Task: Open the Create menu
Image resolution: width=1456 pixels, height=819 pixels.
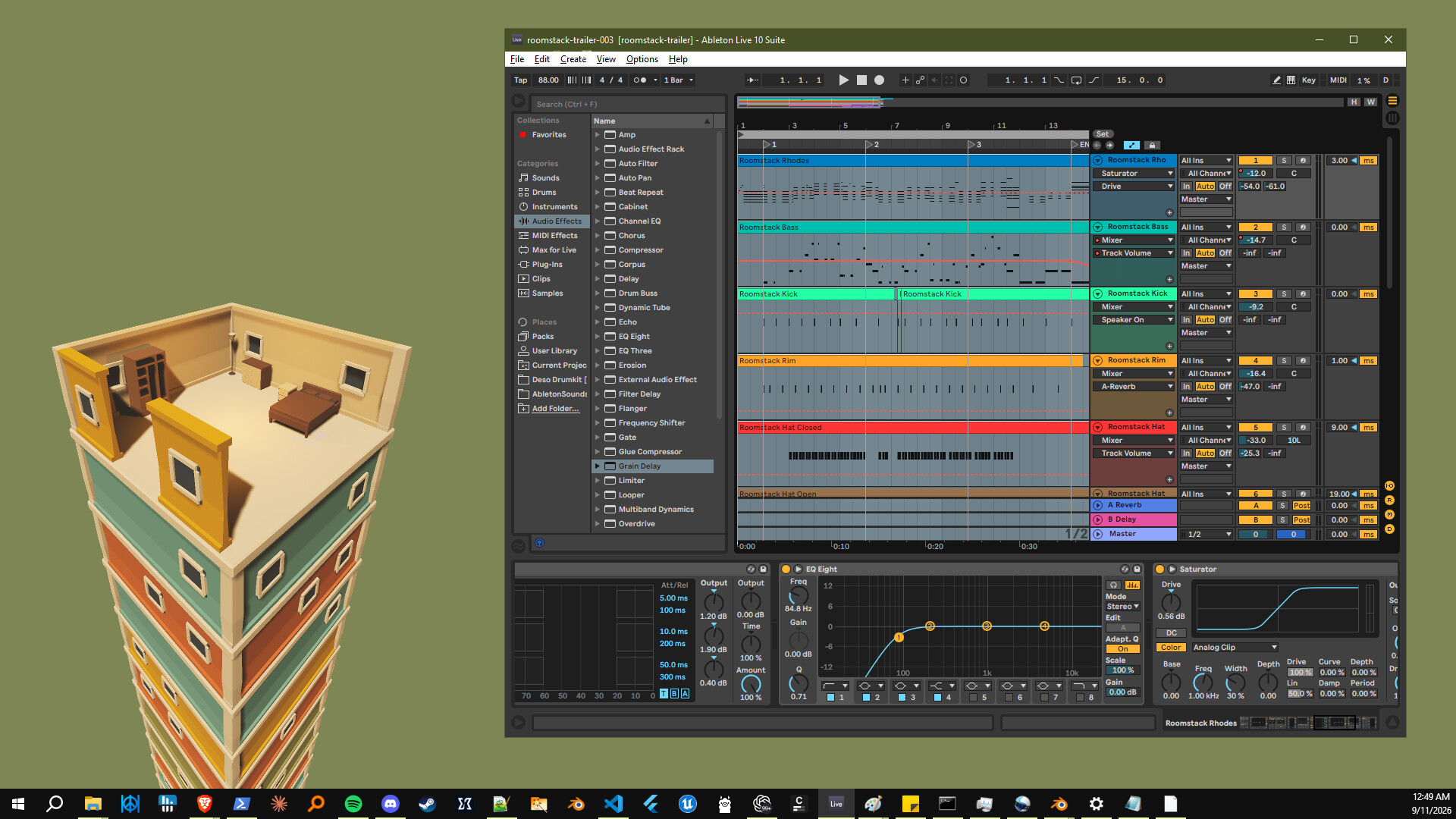Action: tap(573, 59)
